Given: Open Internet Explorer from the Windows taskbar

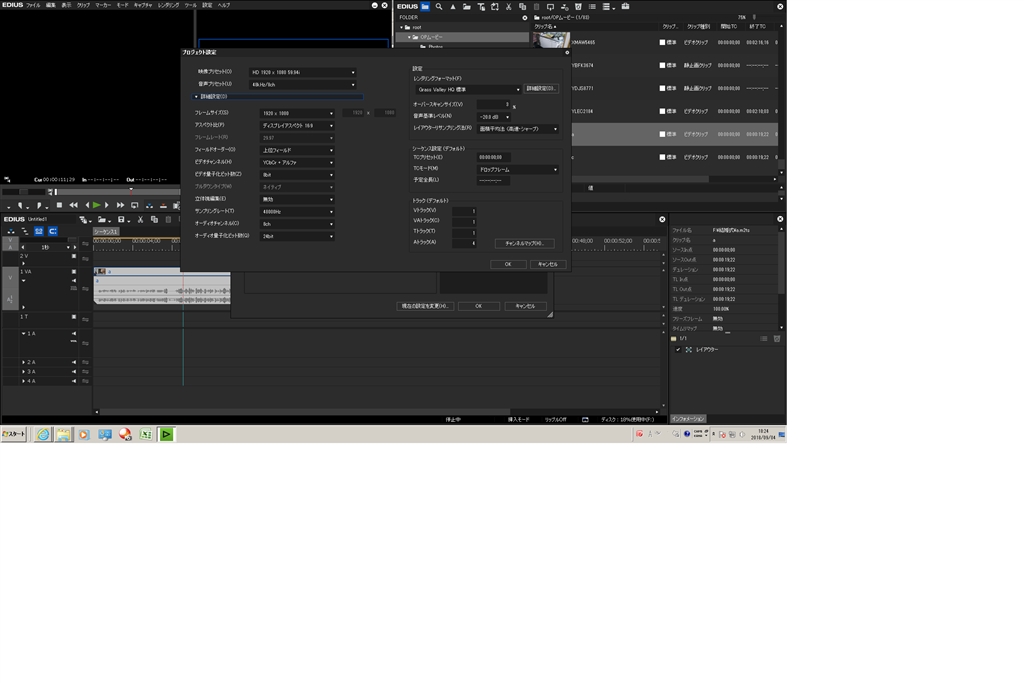Looking at the screenshot, I should tap(42, 434).
